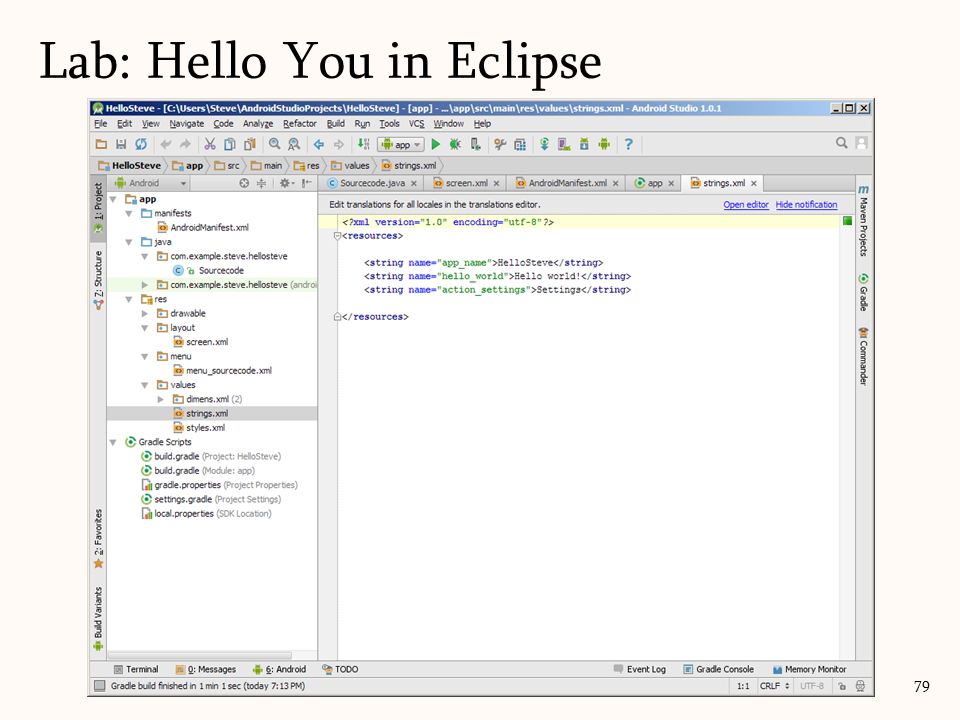Click the Help question mark icon
The height and width of the screenshot is (720, 960).
coord(628,144)
